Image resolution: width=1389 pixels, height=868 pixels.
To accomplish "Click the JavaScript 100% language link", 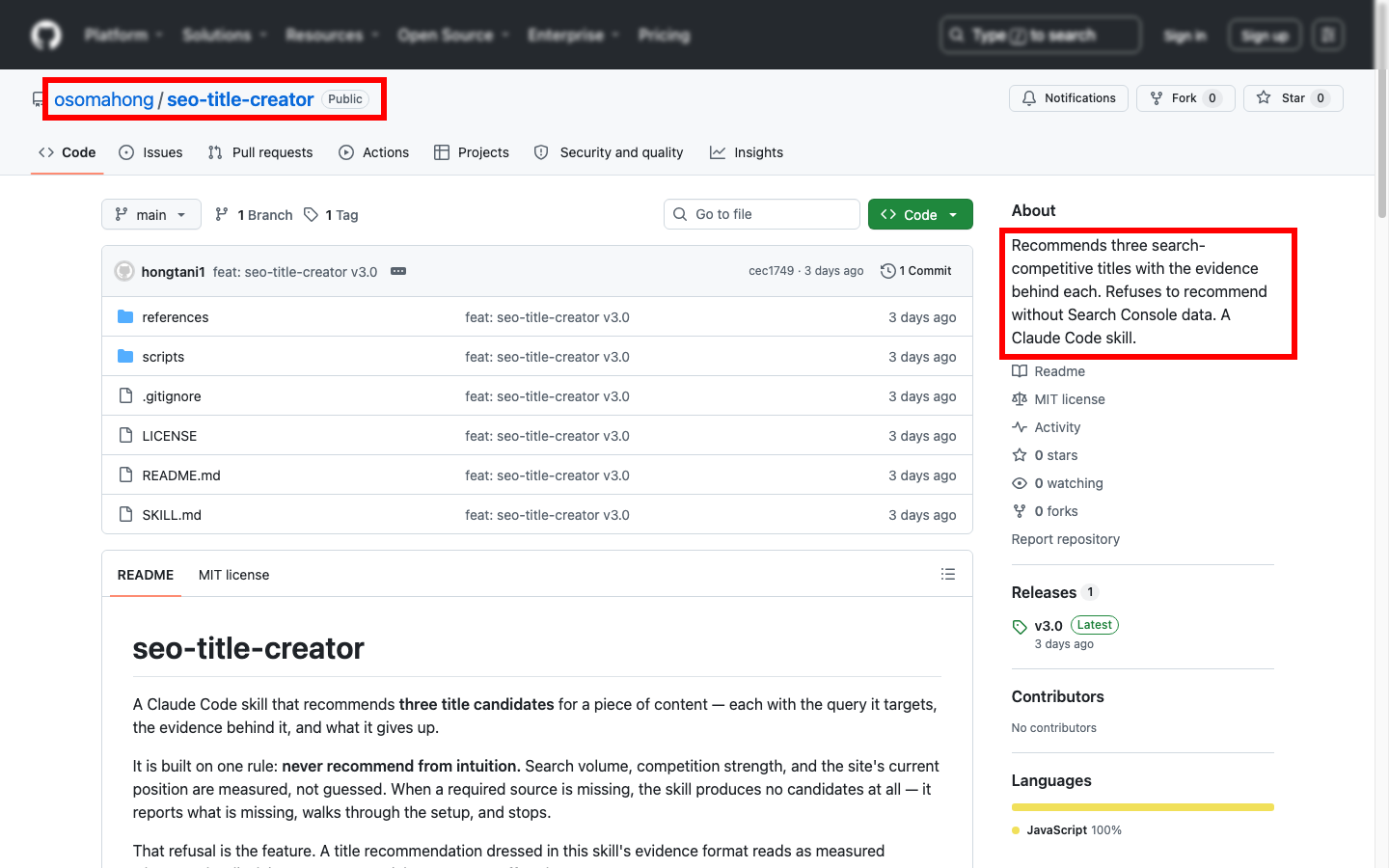I will coord(1067,830).
